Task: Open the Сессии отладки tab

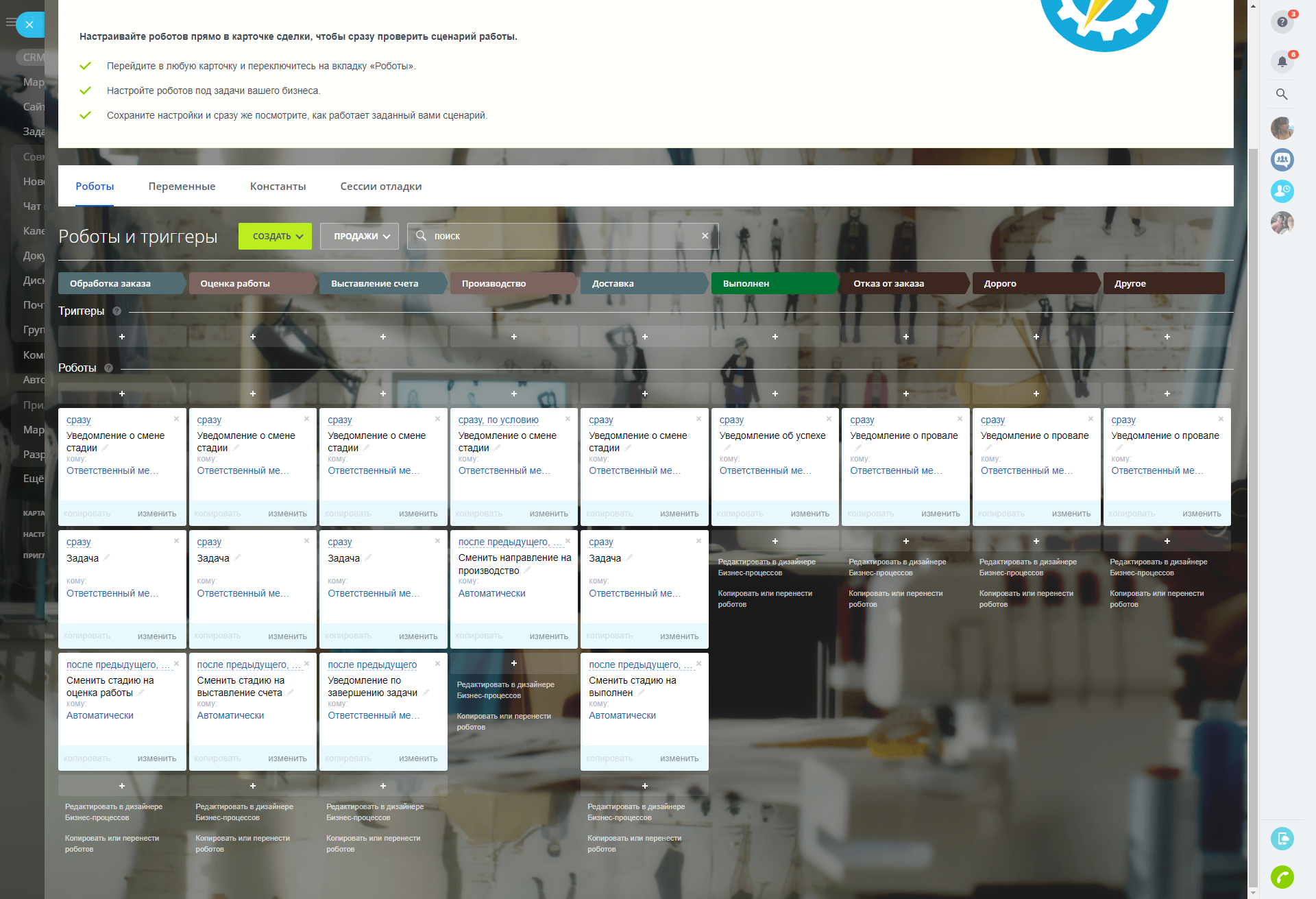Action: (380, 187)
